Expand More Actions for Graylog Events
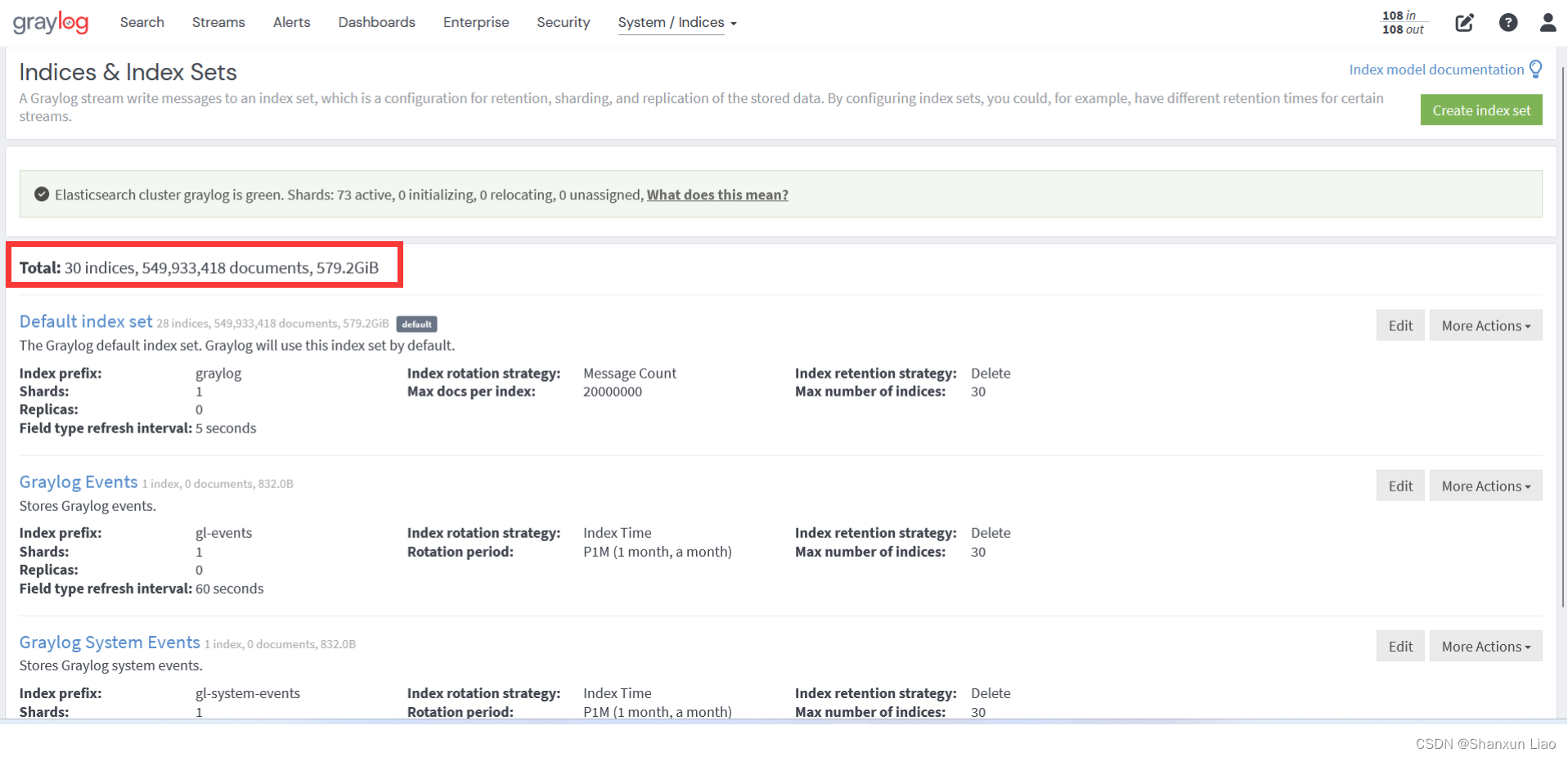1568x757 pixels. pyautogui.click(x=1485, y=486)
